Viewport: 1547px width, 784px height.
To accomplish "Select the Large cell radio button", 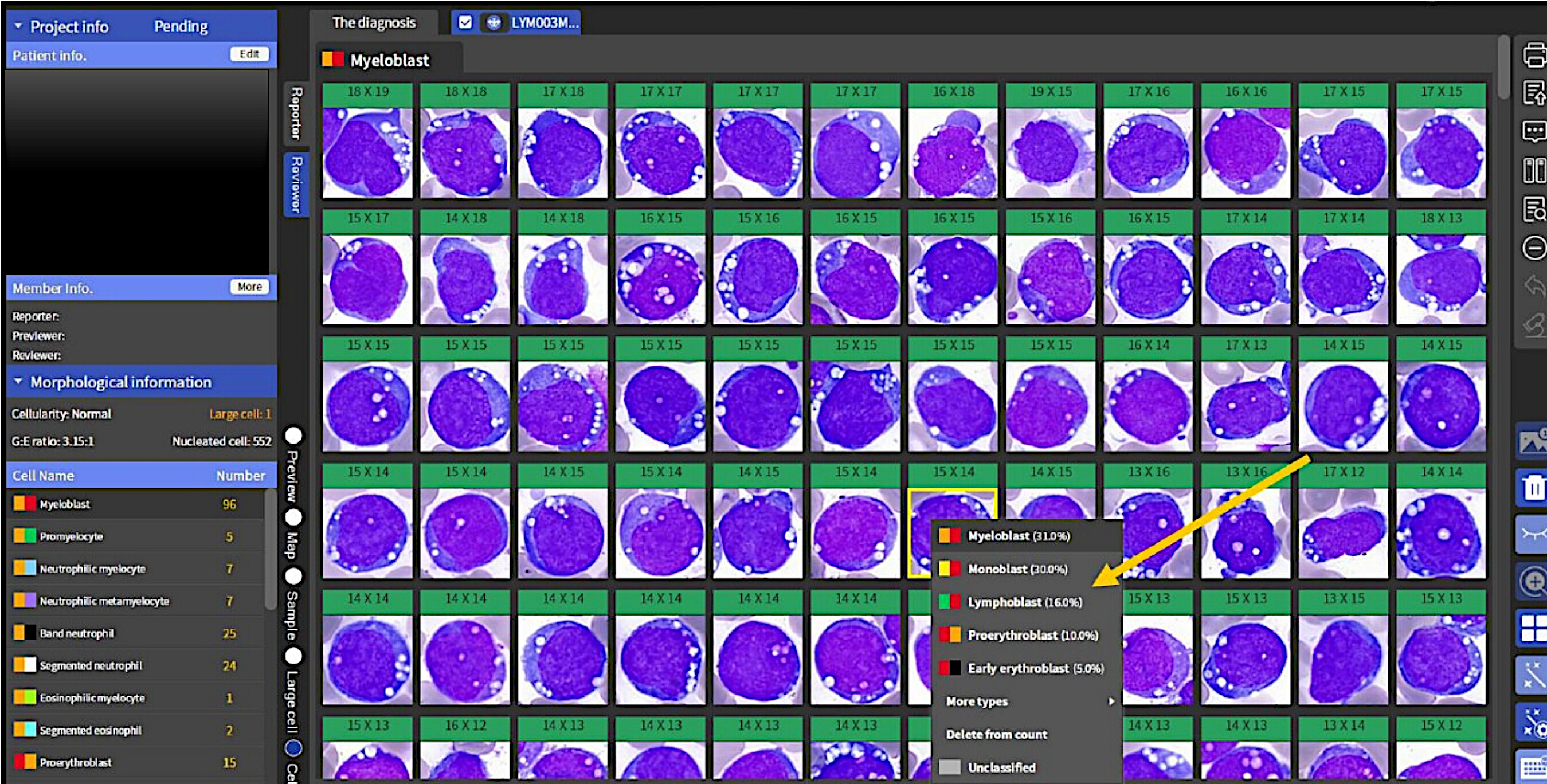I will [293, 656].
